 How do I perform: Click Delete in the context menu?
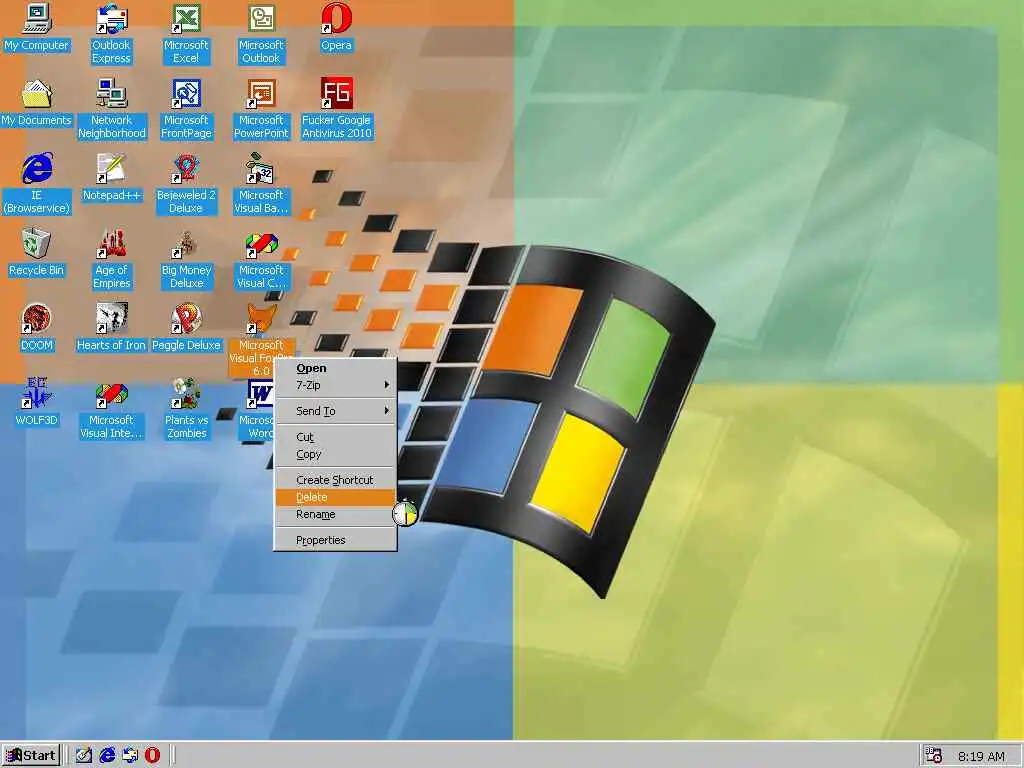click(335, 497)
